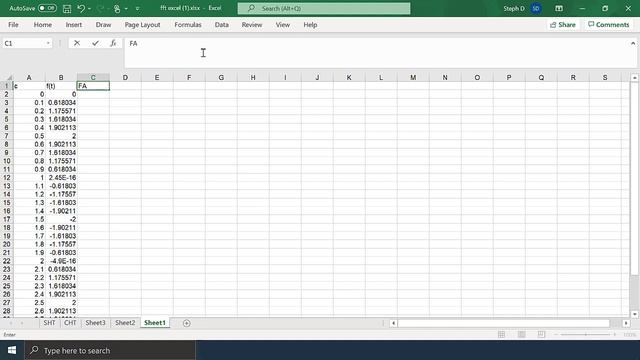The image size is (640, 360).
Task: Select the Sheet1 tab
Action: [155, 323]
